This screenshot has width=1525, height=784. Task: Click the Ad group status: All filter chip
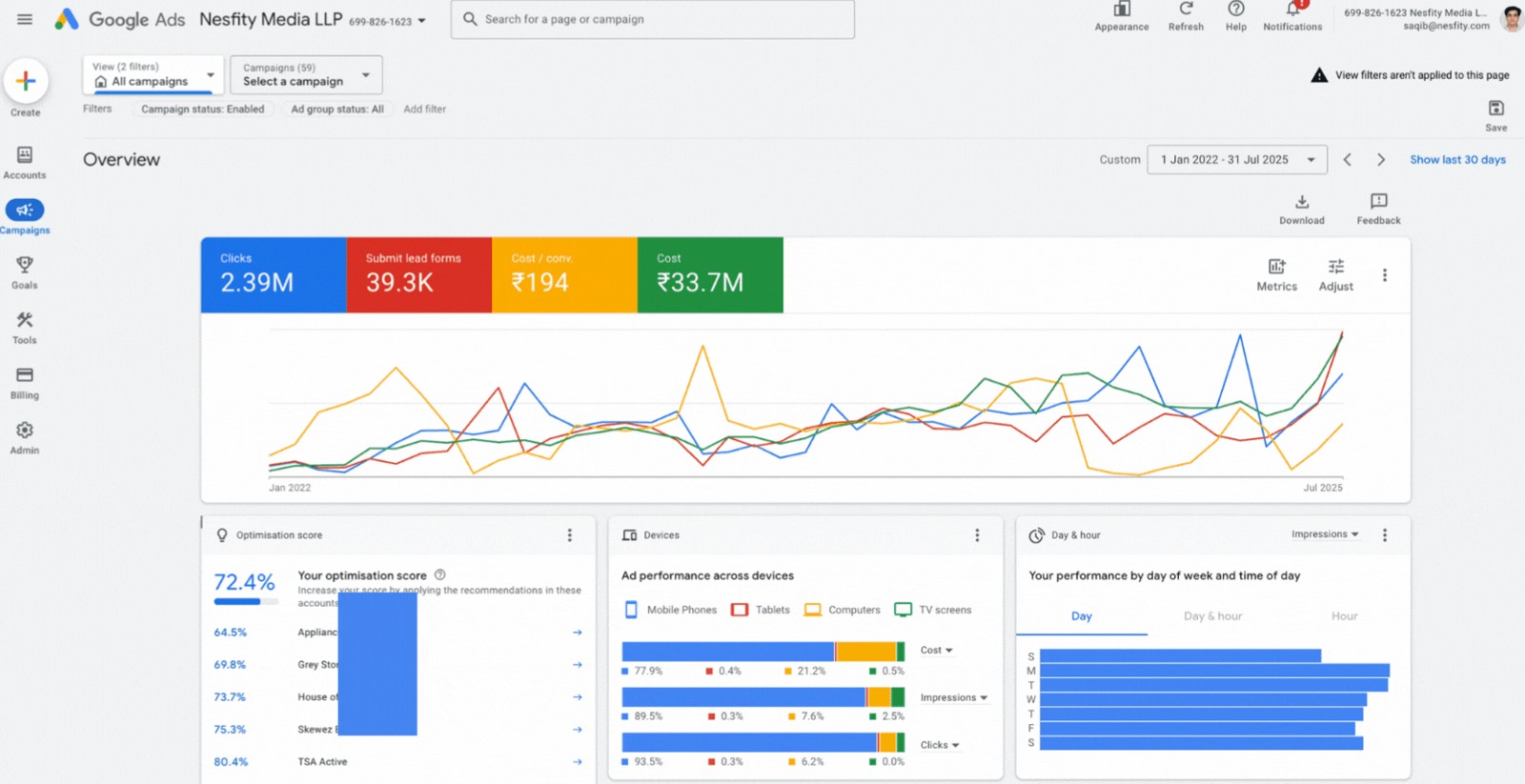coord(337,110)
